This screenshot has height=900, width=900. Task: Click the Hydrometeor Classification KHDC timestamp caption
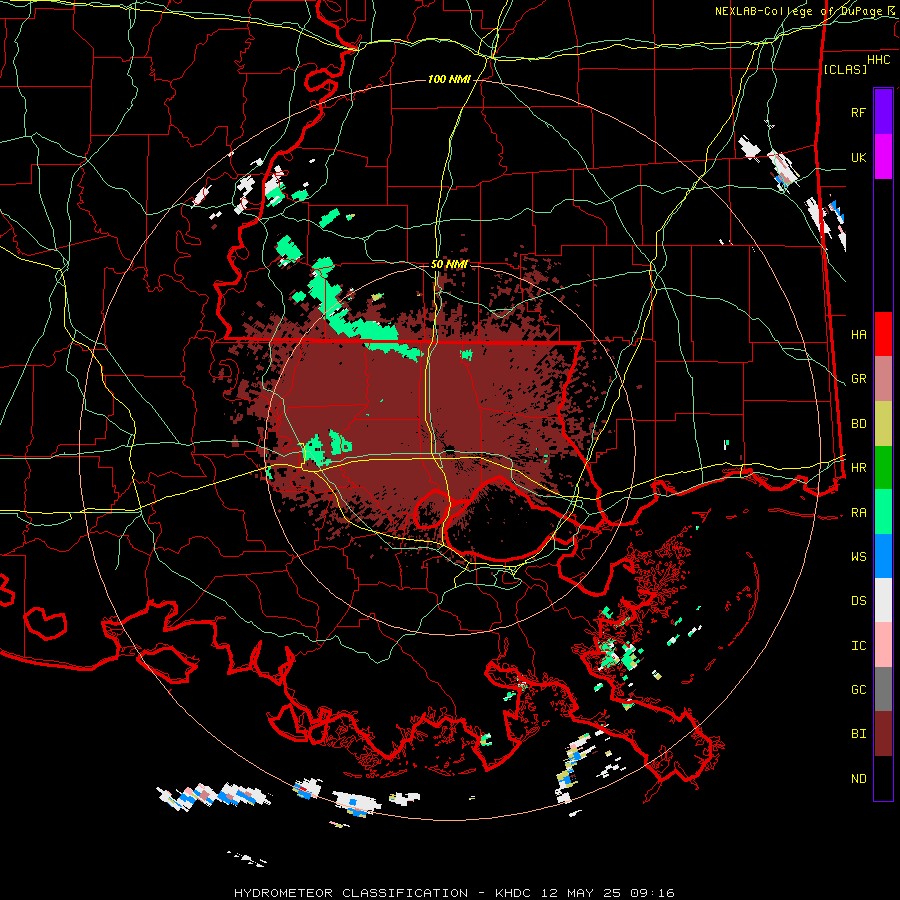pos(454,893)
